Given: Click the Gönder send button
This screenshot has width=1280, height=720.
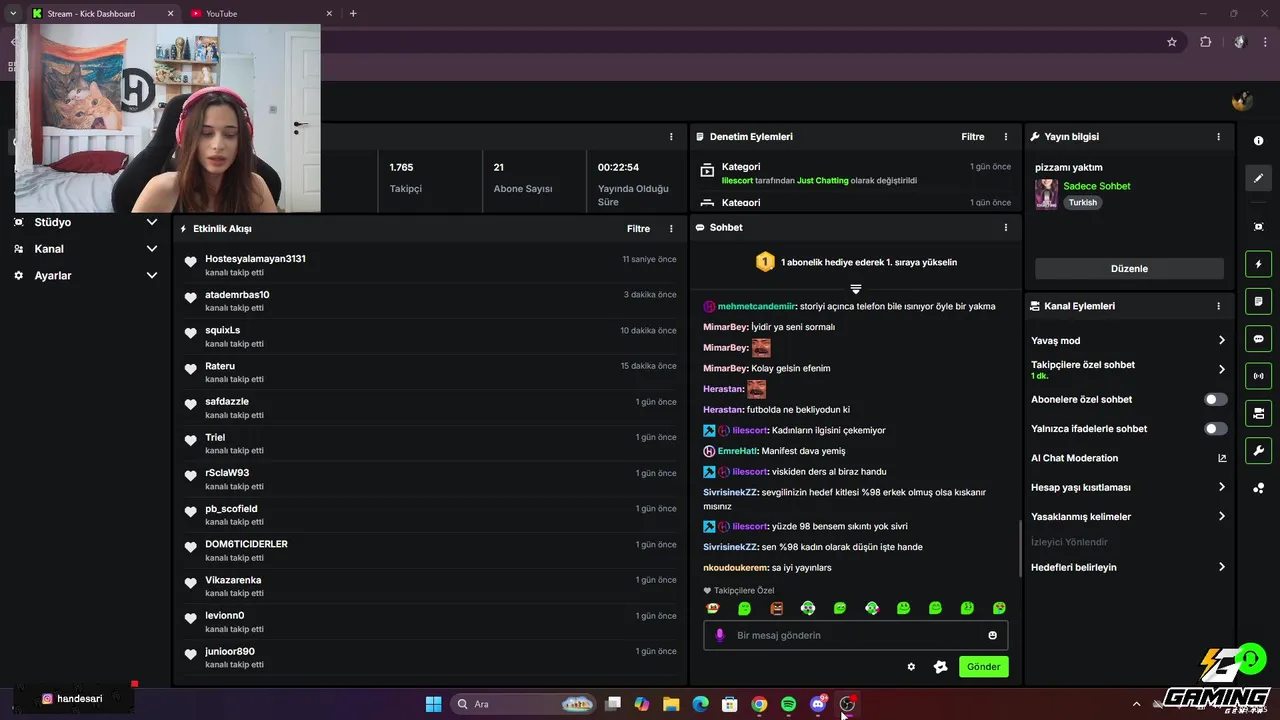Looking at the screenshot, I should [983, 667].
